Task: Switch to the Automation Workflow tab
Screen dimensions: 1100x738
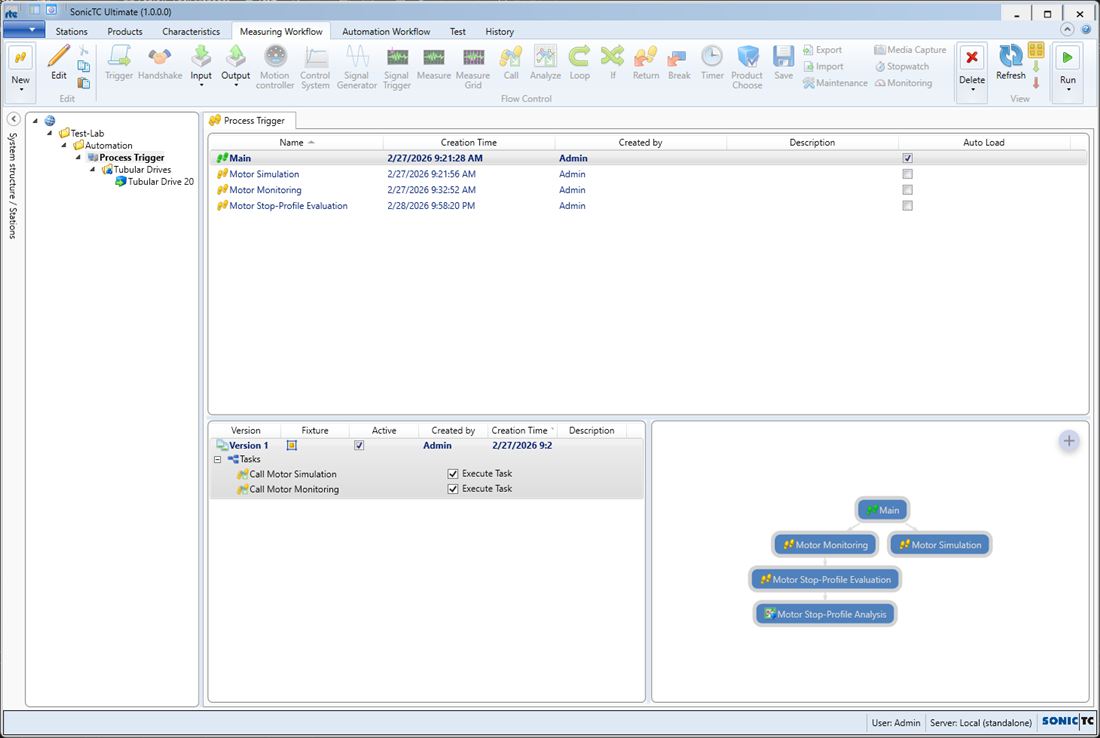Action: pyautogui.click(x=387, y=32)
